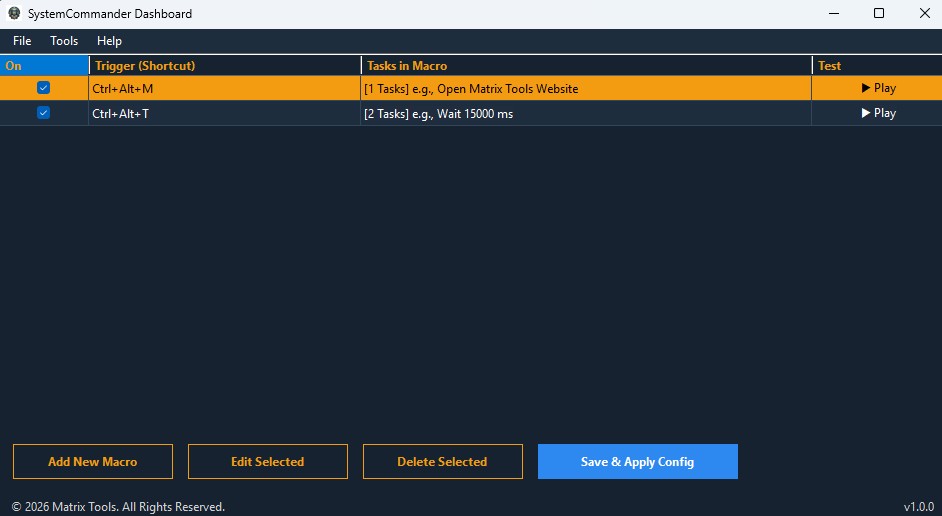
Task: Click the Matrix Tools copyright text
Action: click(118, 507)
